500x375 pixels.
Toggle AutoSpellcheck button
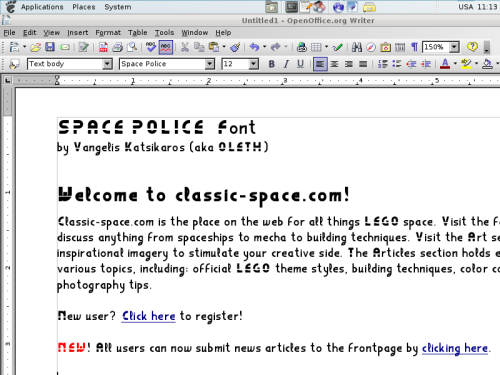click(166, 47)
